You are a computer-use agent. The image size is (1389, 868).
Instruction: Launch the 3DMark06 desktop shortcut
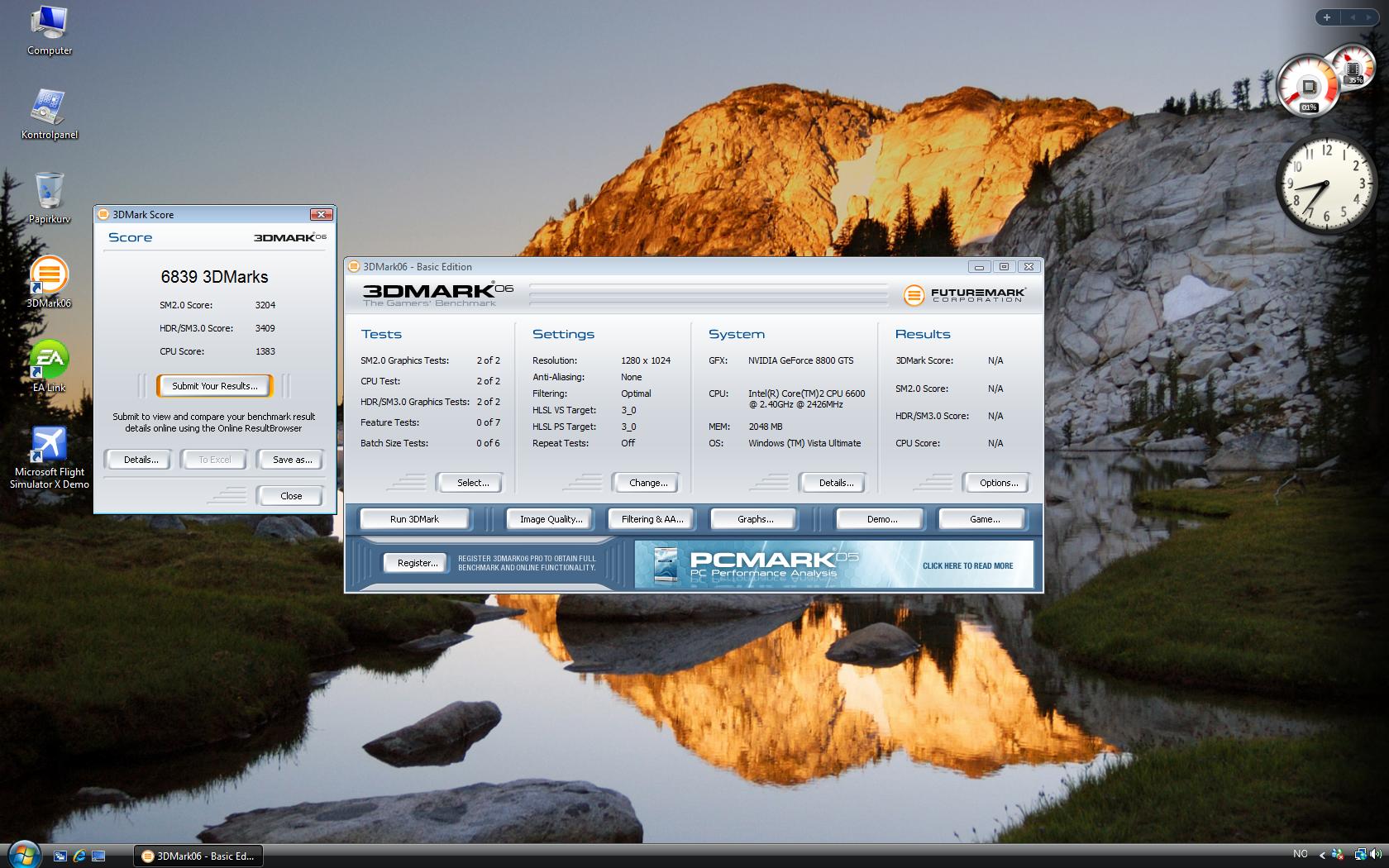click(49, 282)
